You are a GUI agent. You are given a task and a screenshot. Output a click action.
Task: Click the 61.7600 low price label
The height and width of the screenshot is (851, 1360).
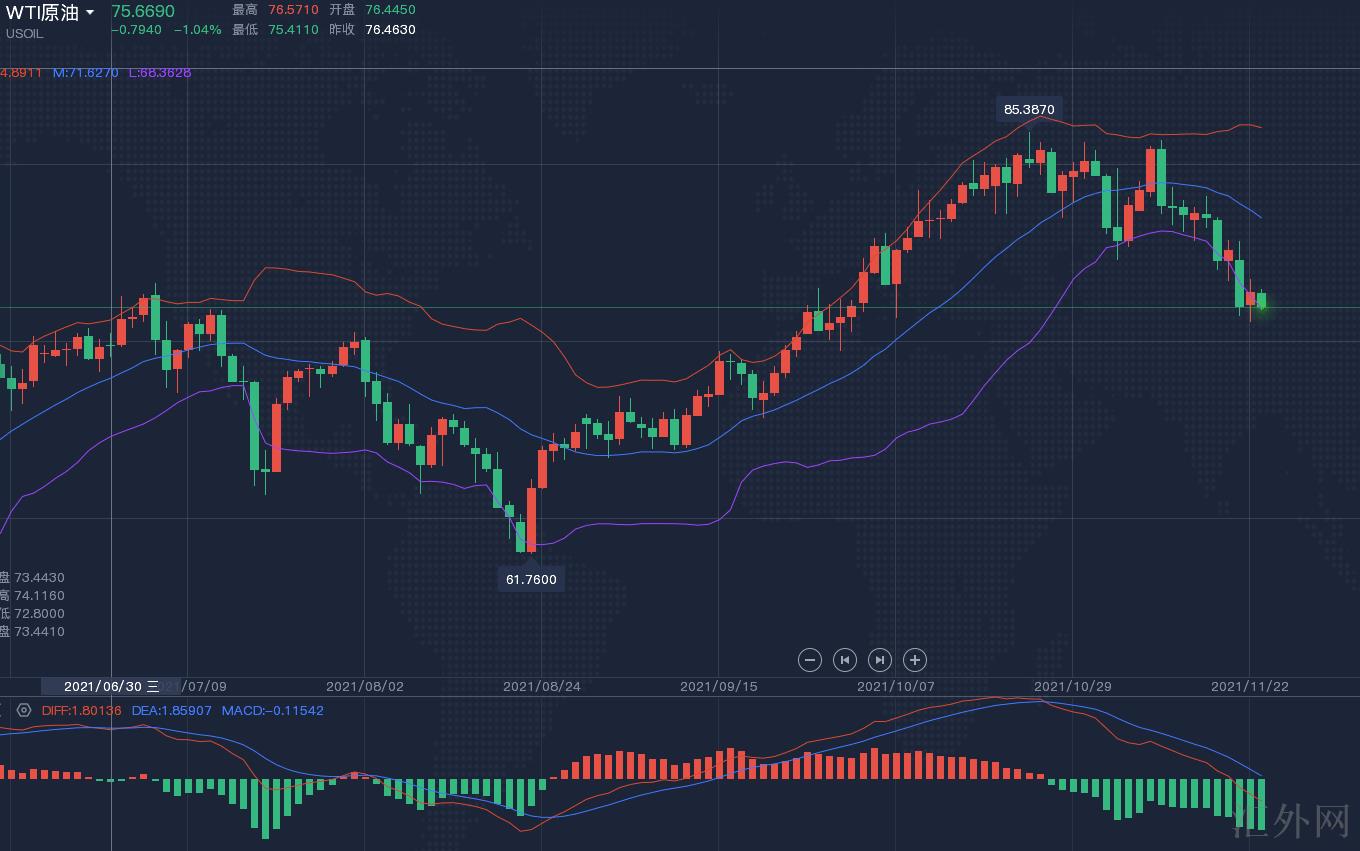(531, 579)
